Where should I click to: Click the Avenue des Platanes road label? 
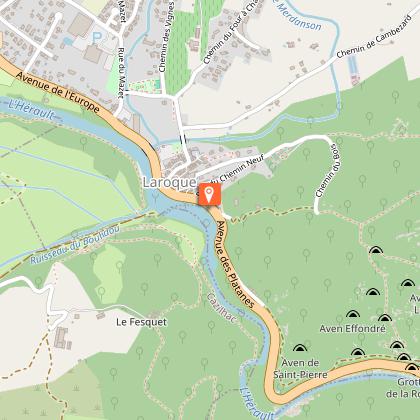tap(235, 264)
